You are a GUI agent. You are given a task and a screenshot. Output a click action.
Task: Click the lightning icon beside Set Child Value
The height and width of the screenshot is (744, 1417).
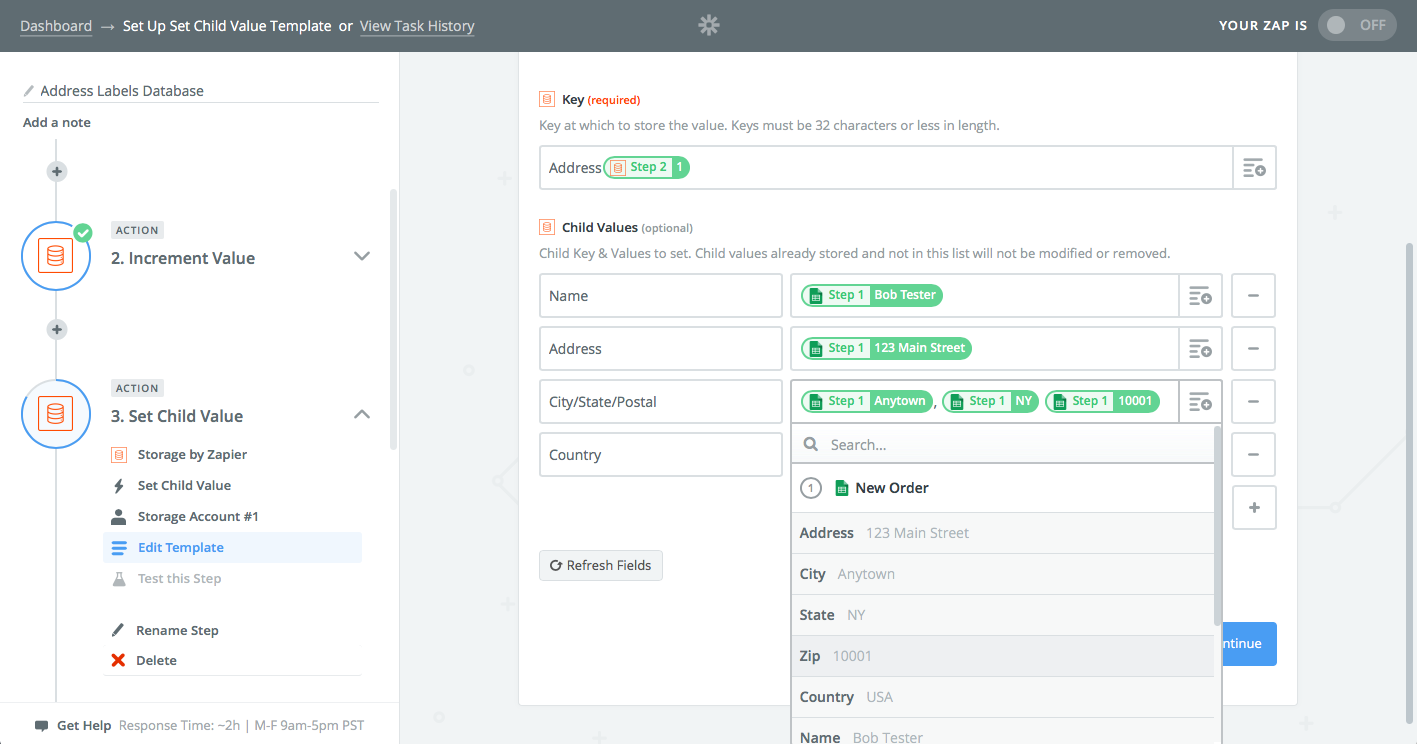[118, 486]
